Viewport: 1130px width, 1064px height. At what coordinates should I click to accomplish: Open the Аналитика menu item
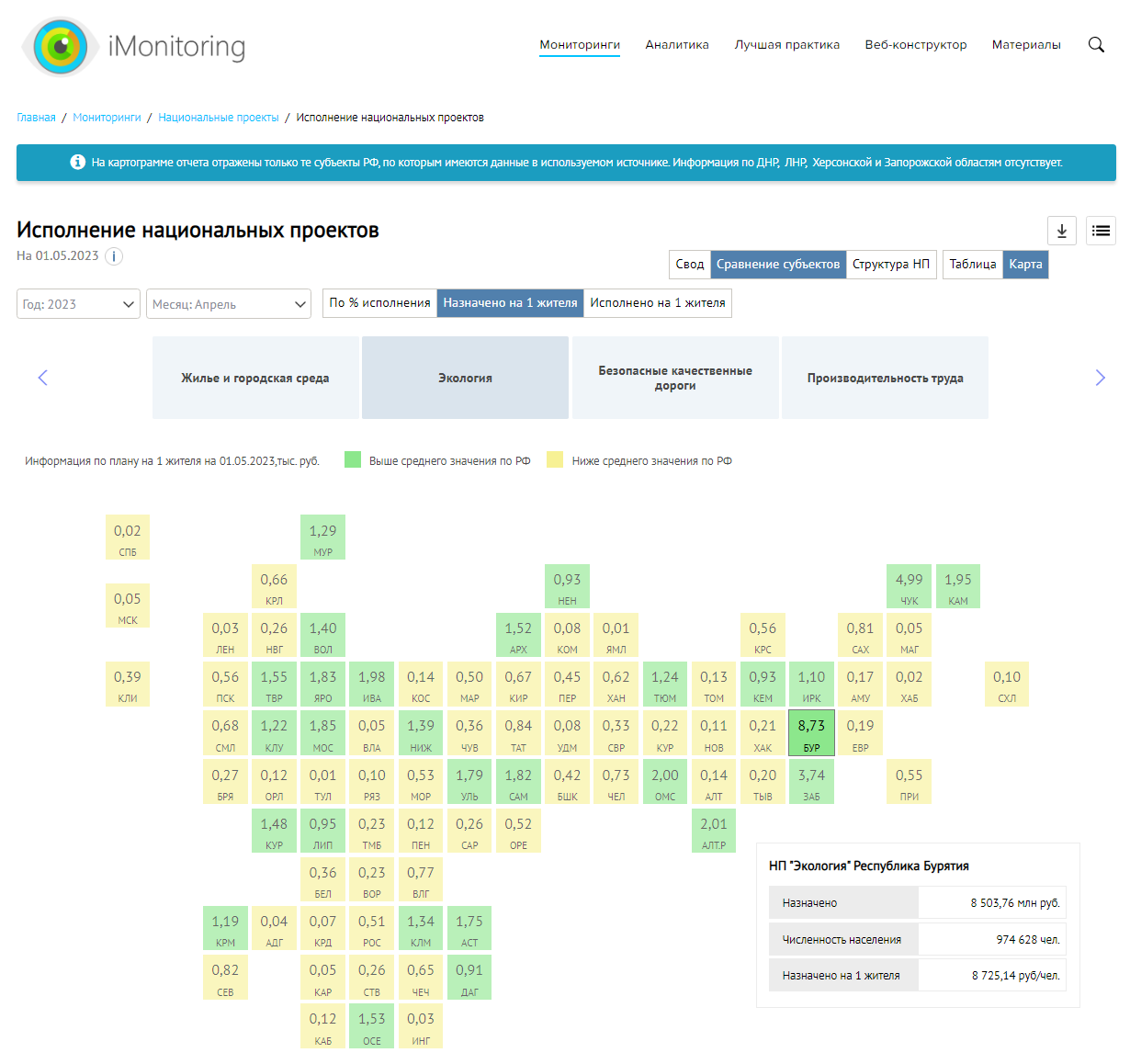click(676, 45)
